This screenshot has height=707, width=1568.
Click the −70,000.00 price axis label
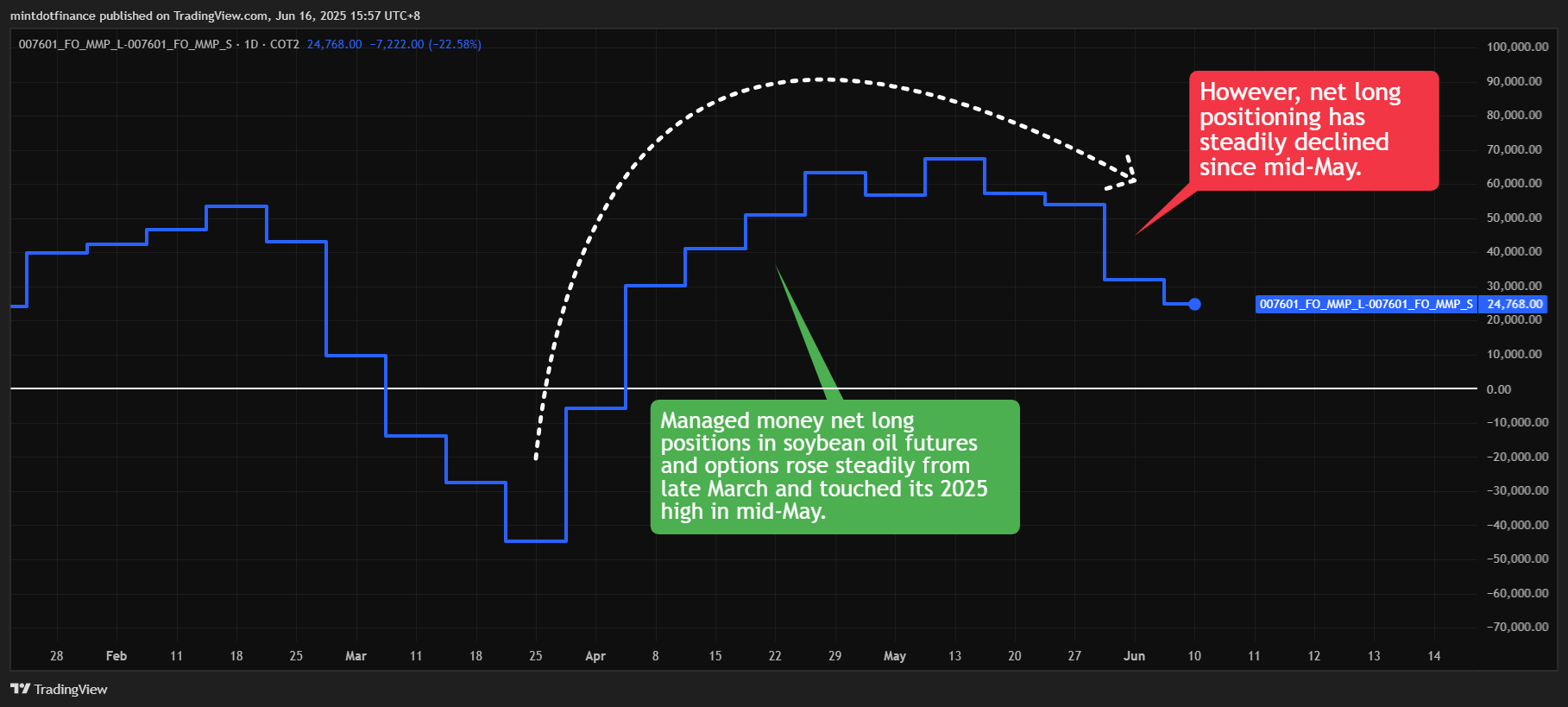tap(1517, 627)
